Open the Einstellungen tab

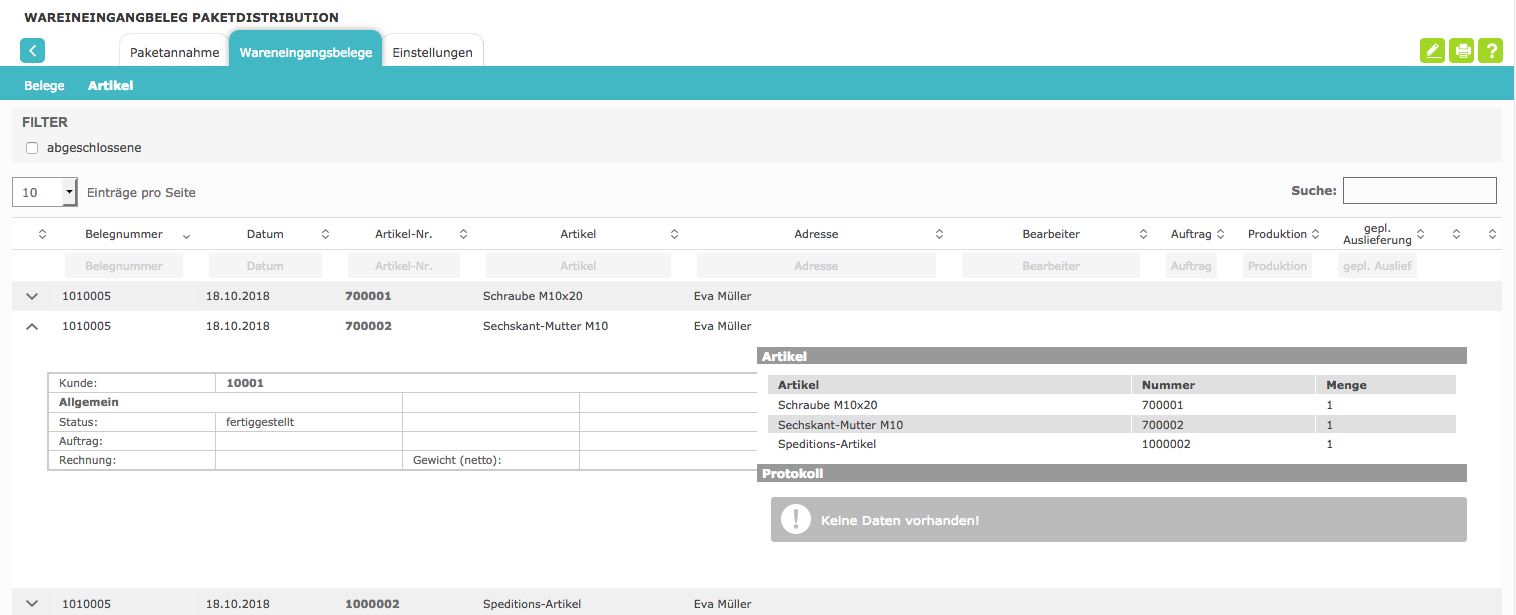[x=432, y=53]
